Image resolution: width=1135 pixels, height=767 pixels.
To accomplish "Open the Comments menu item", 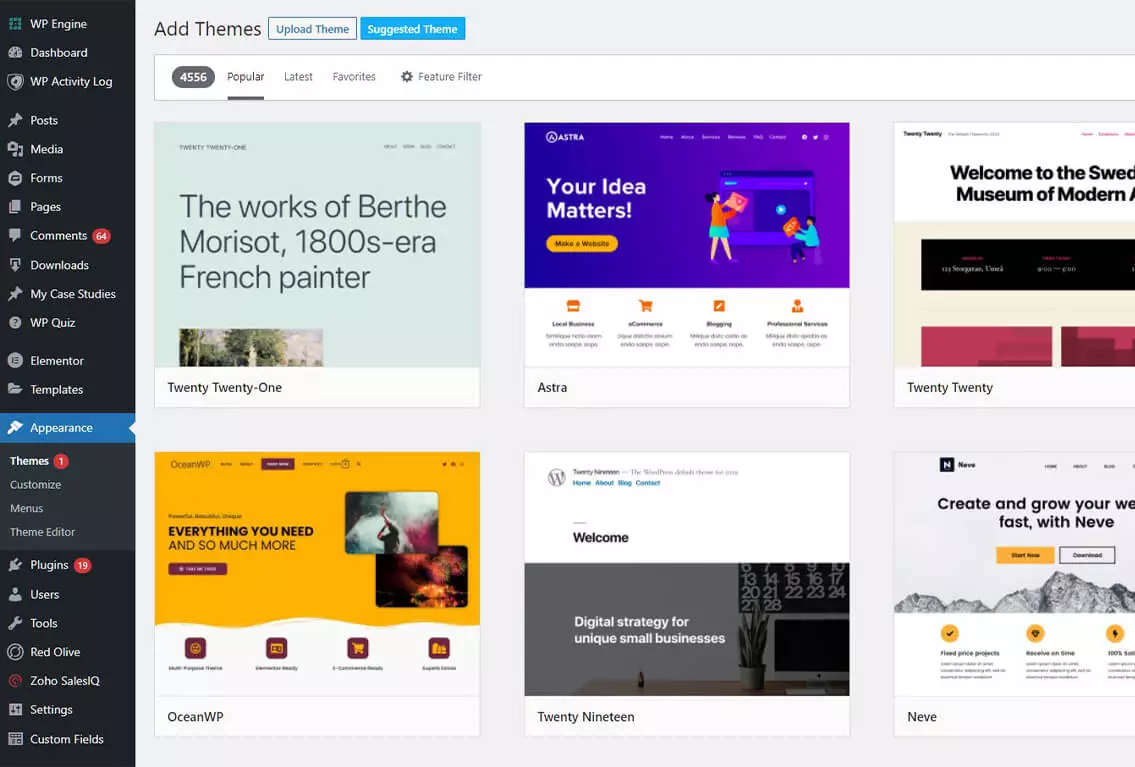I will pyautogui.click(x=67, y=236).
